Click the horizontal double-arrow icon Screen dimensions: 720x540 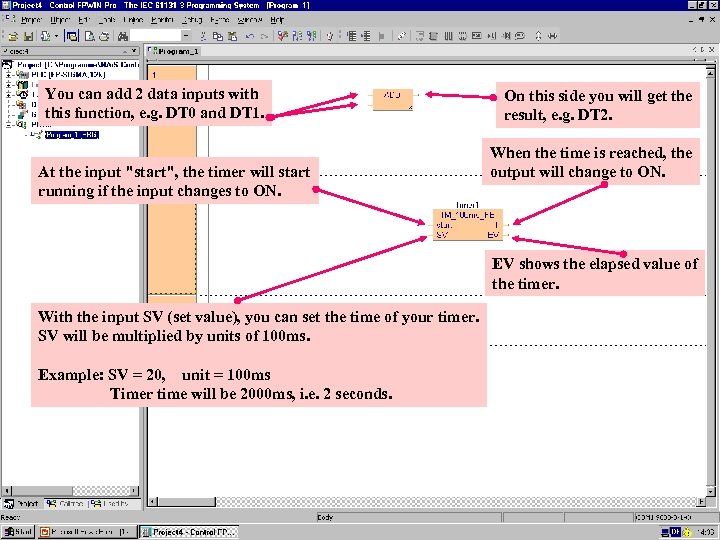coord(553,36)
